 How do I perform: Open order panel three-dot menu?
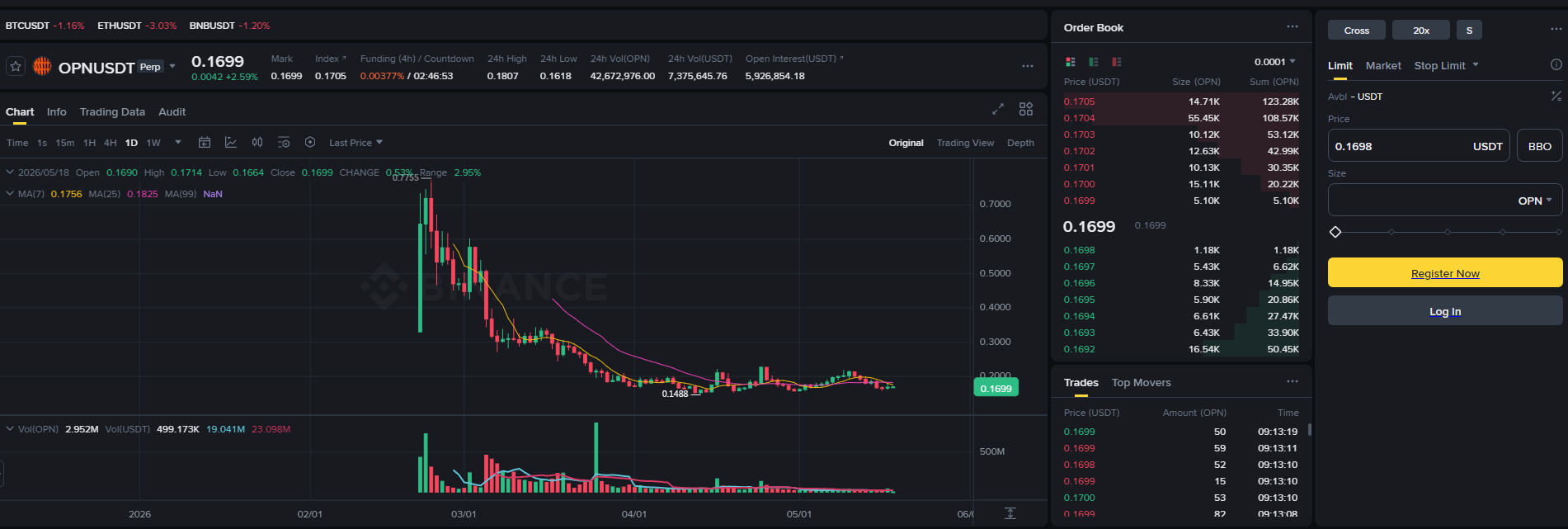(1556, 29)
